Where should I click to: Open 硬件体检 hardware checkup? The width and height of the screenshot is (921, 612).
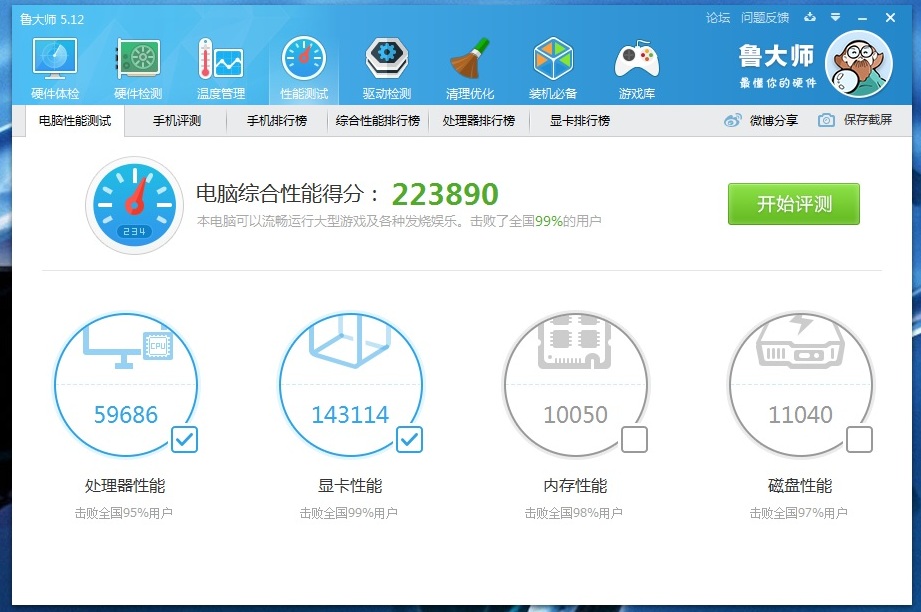click(x=55, y=68)
